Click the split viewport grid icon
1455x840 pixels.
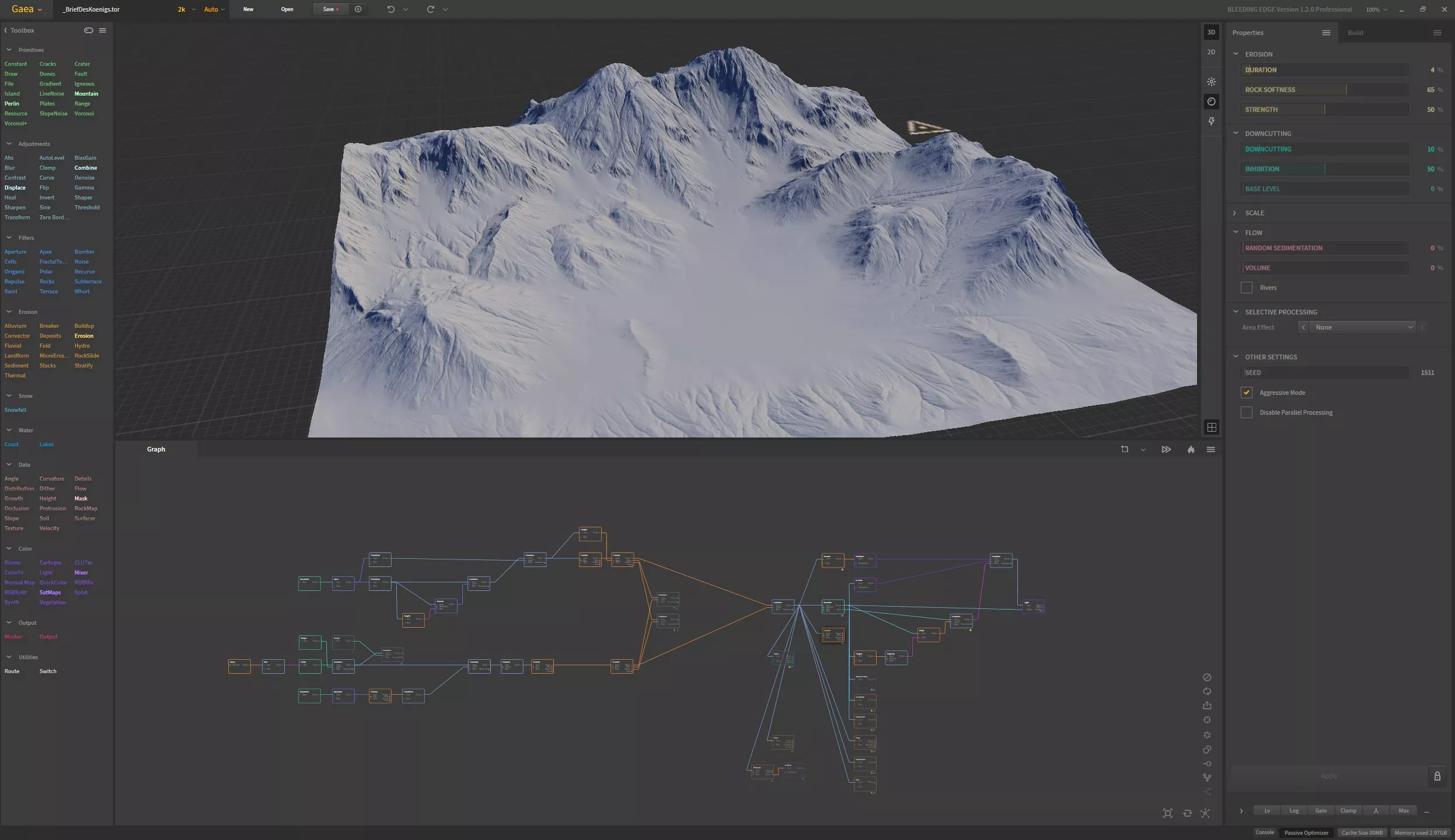click(1212, 428)
